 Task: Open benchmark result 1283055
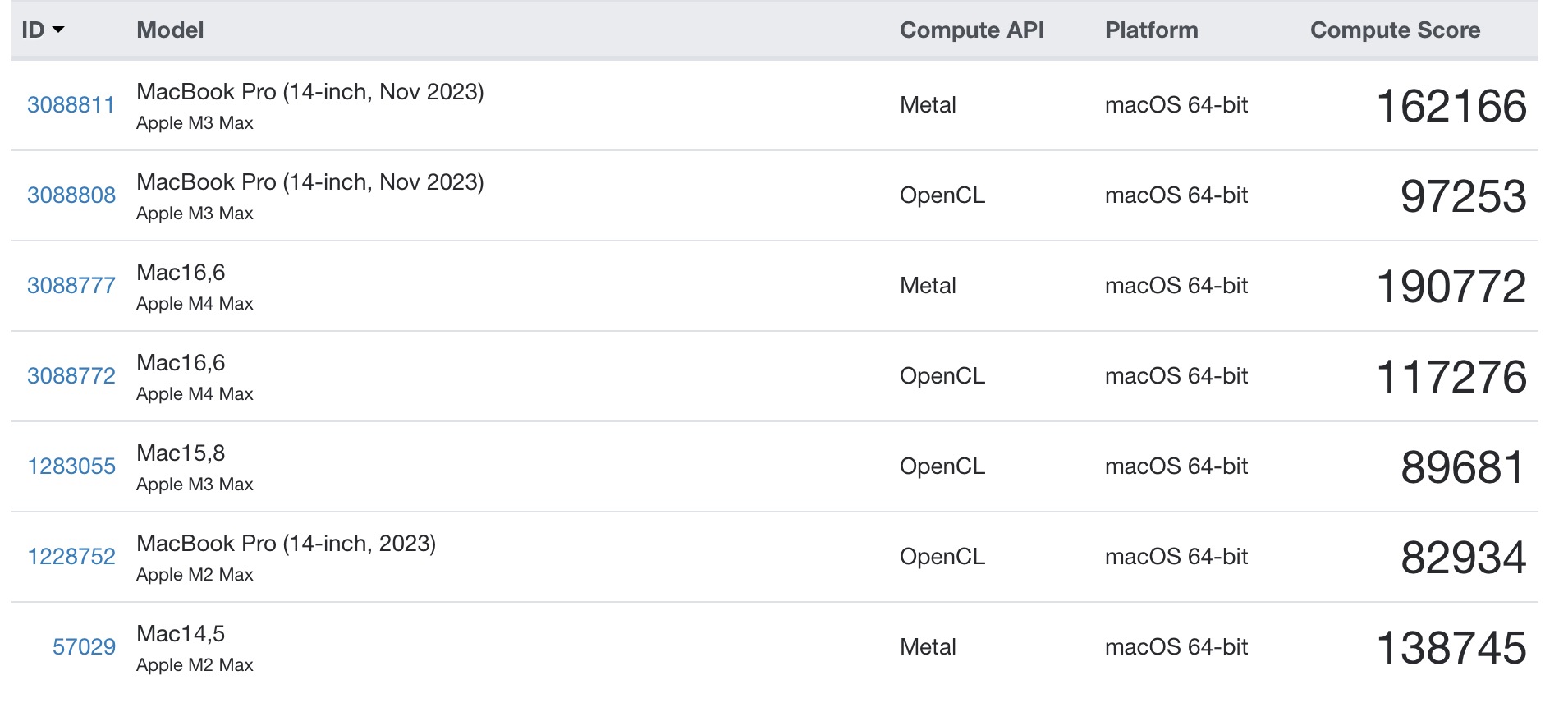coord(71,466)
